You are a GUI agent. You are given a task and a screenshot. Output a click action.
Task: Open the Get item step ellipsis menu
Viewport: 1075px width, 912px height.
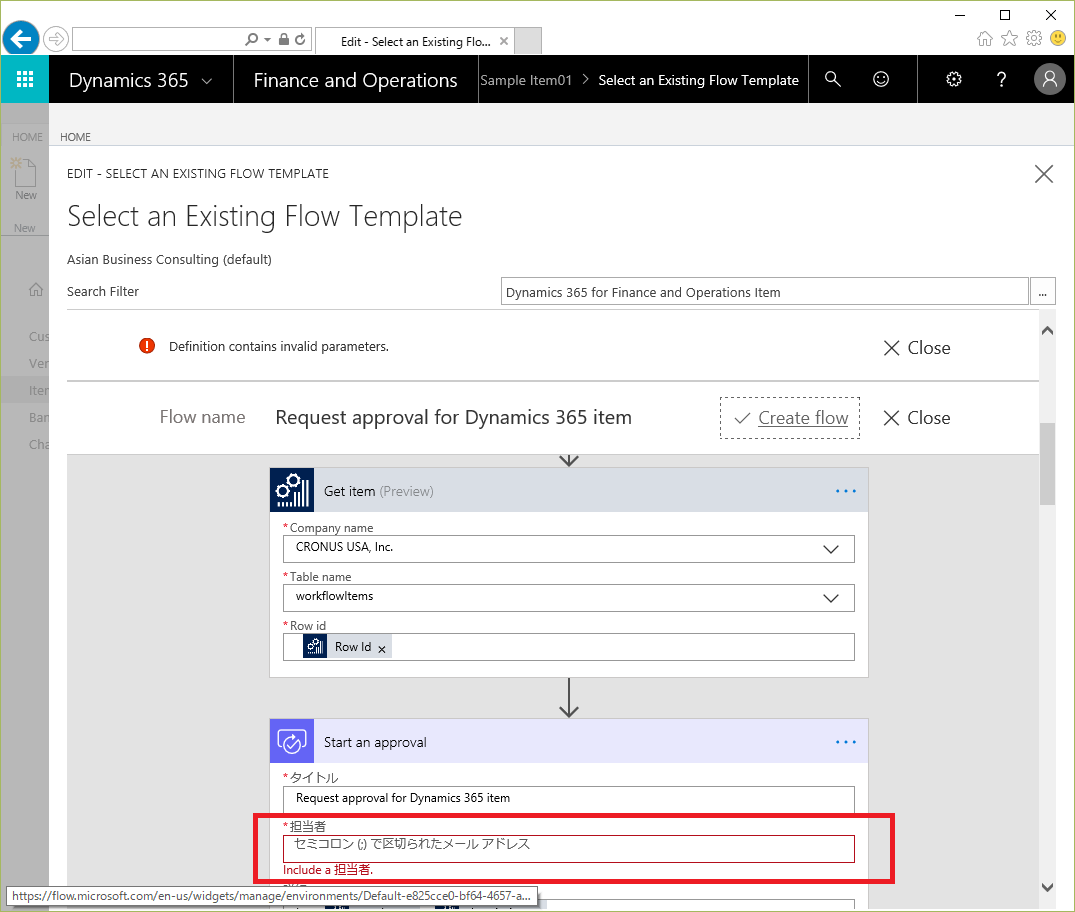pyautogui.click(x=846, y=491)
